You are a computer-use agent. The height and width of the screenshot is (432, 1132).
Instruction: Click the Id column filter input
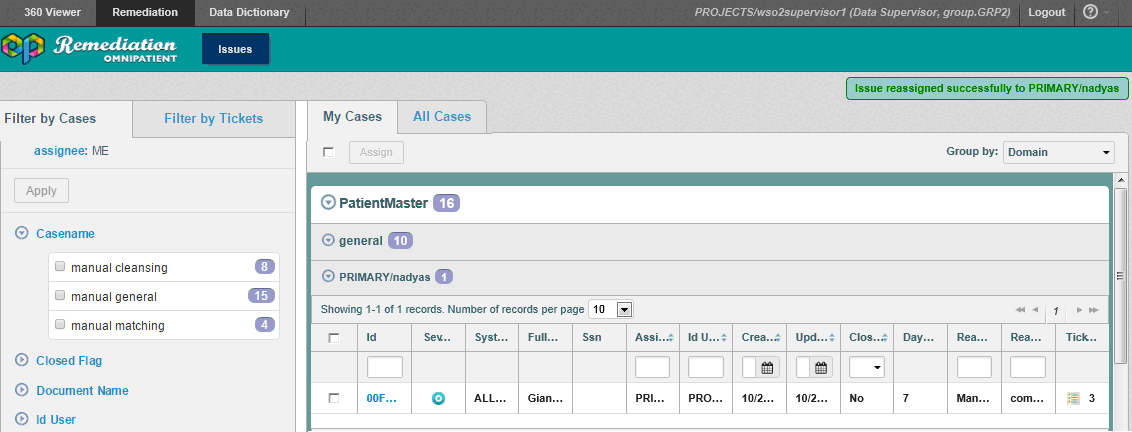click(x=384, y=367)
